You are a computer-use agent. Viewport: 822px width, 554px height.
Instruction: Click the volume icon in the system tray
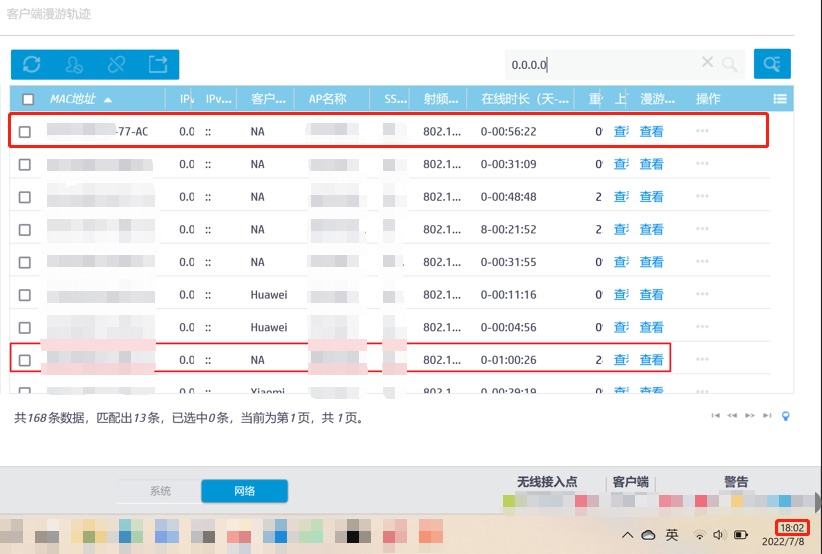(x=720, y=534)
